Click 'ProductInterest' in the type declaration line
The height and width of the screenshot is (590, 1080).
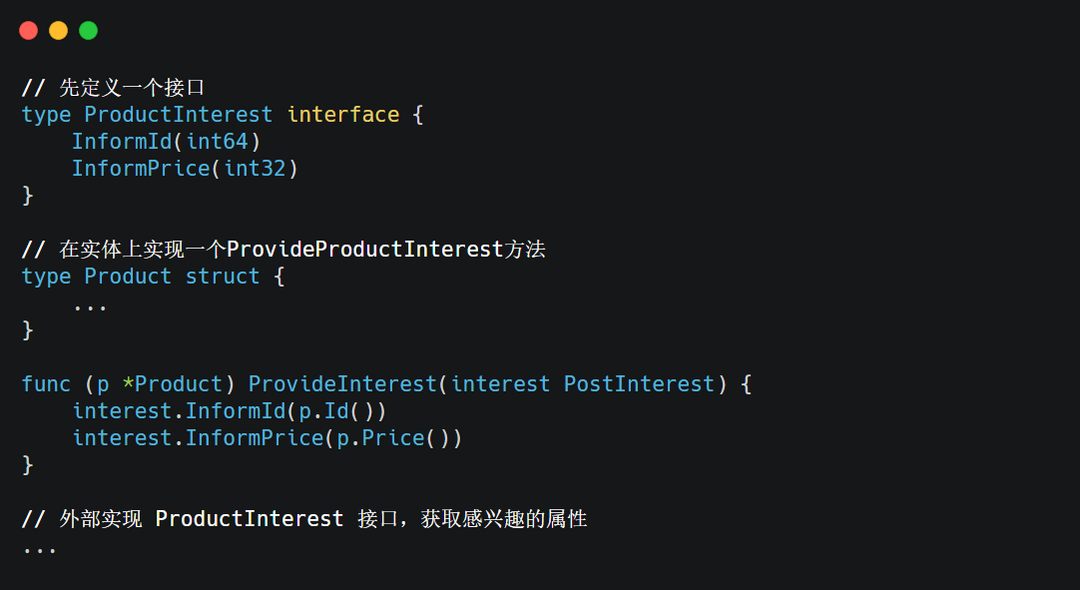pos(178,115)
